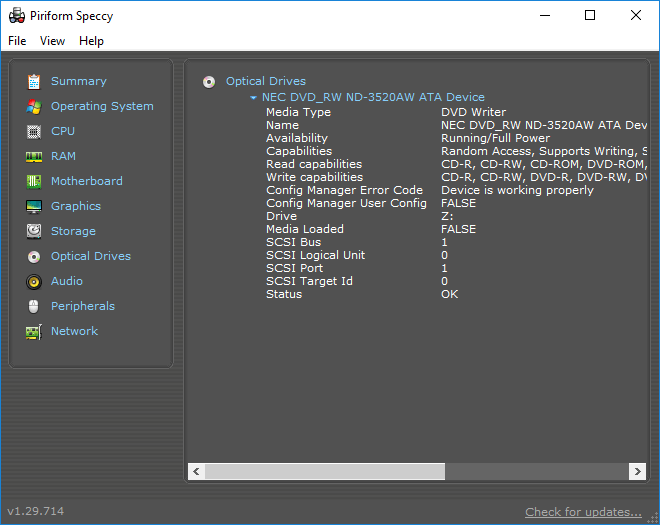Screen dimensions: 660x525
Task: Click the Drive row label
Action: pyautogui.click(x=282, y=216)
